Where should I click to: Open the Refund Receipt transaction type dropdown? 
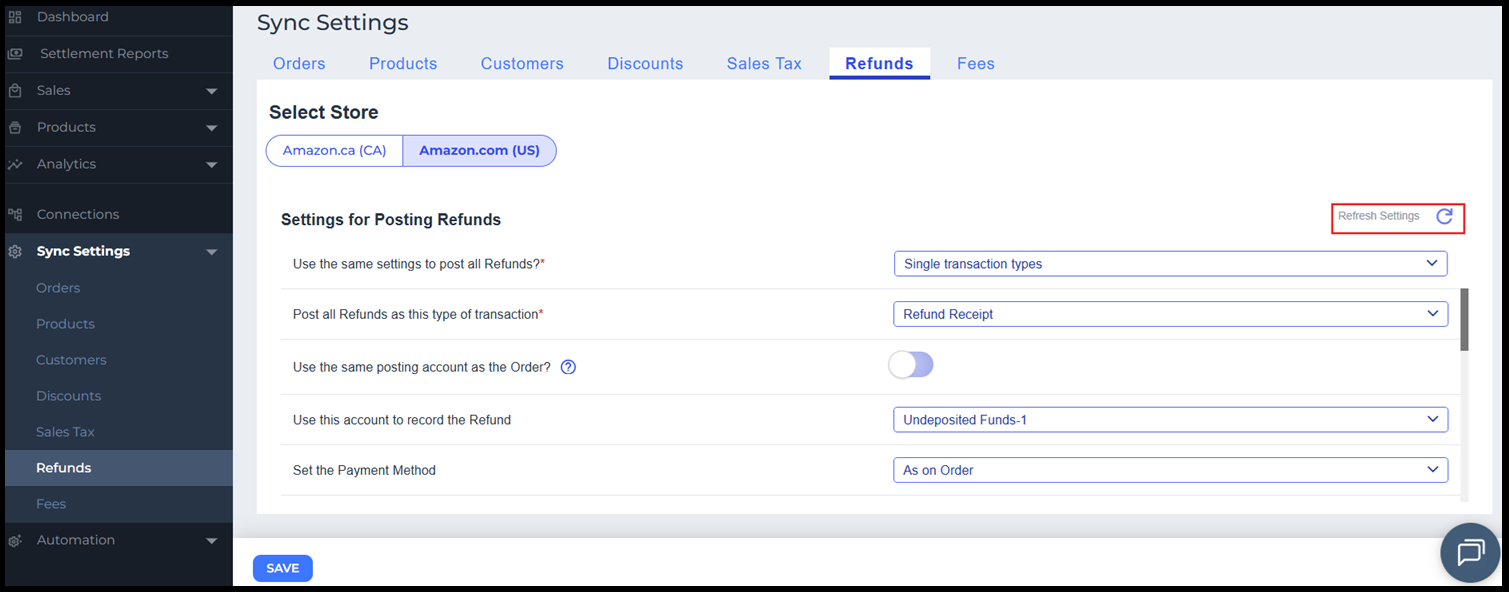[1170, 314]
